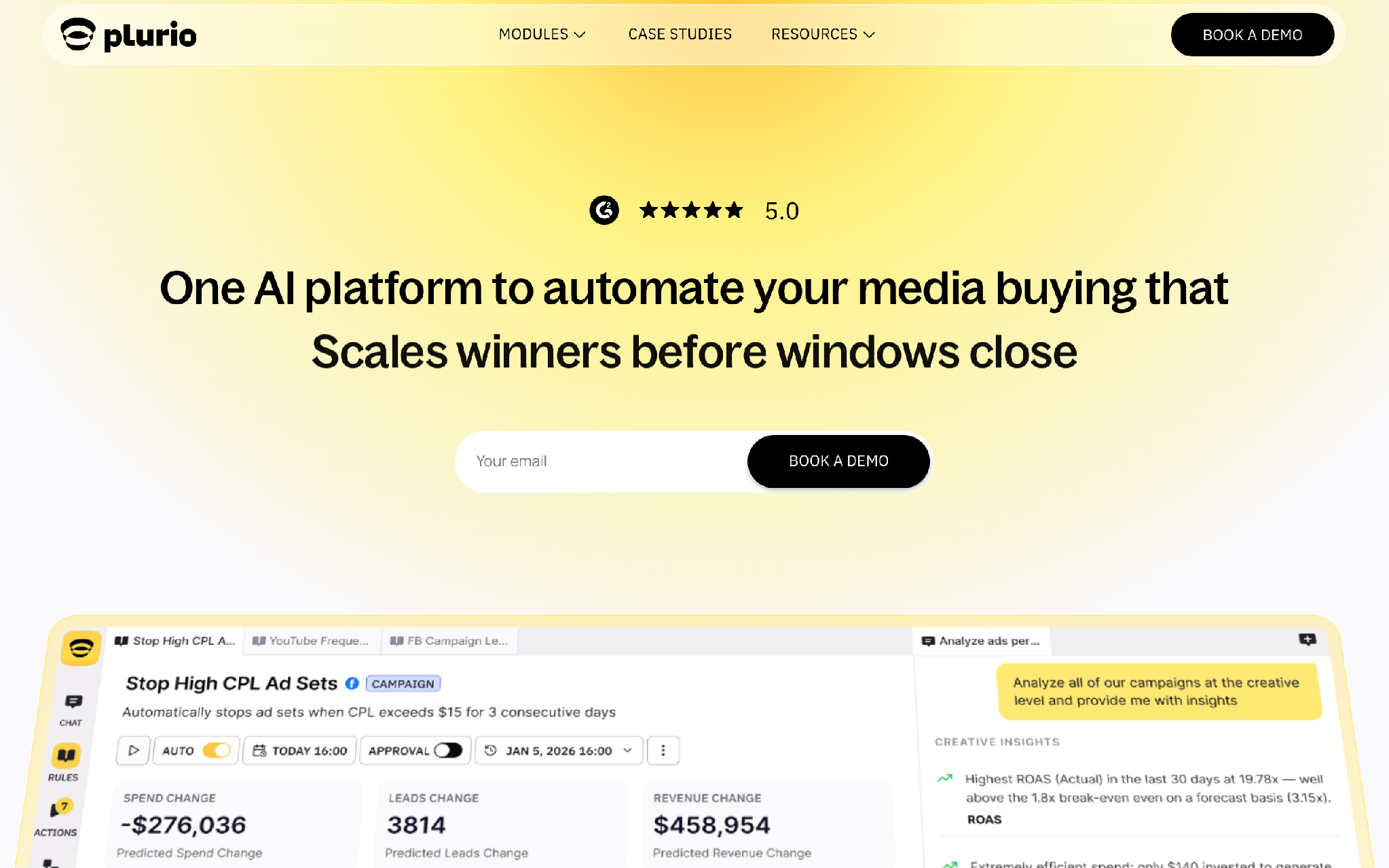Screen dimensions: 1389x868
Task: Run the rule with play button
Action: (133, 751)
